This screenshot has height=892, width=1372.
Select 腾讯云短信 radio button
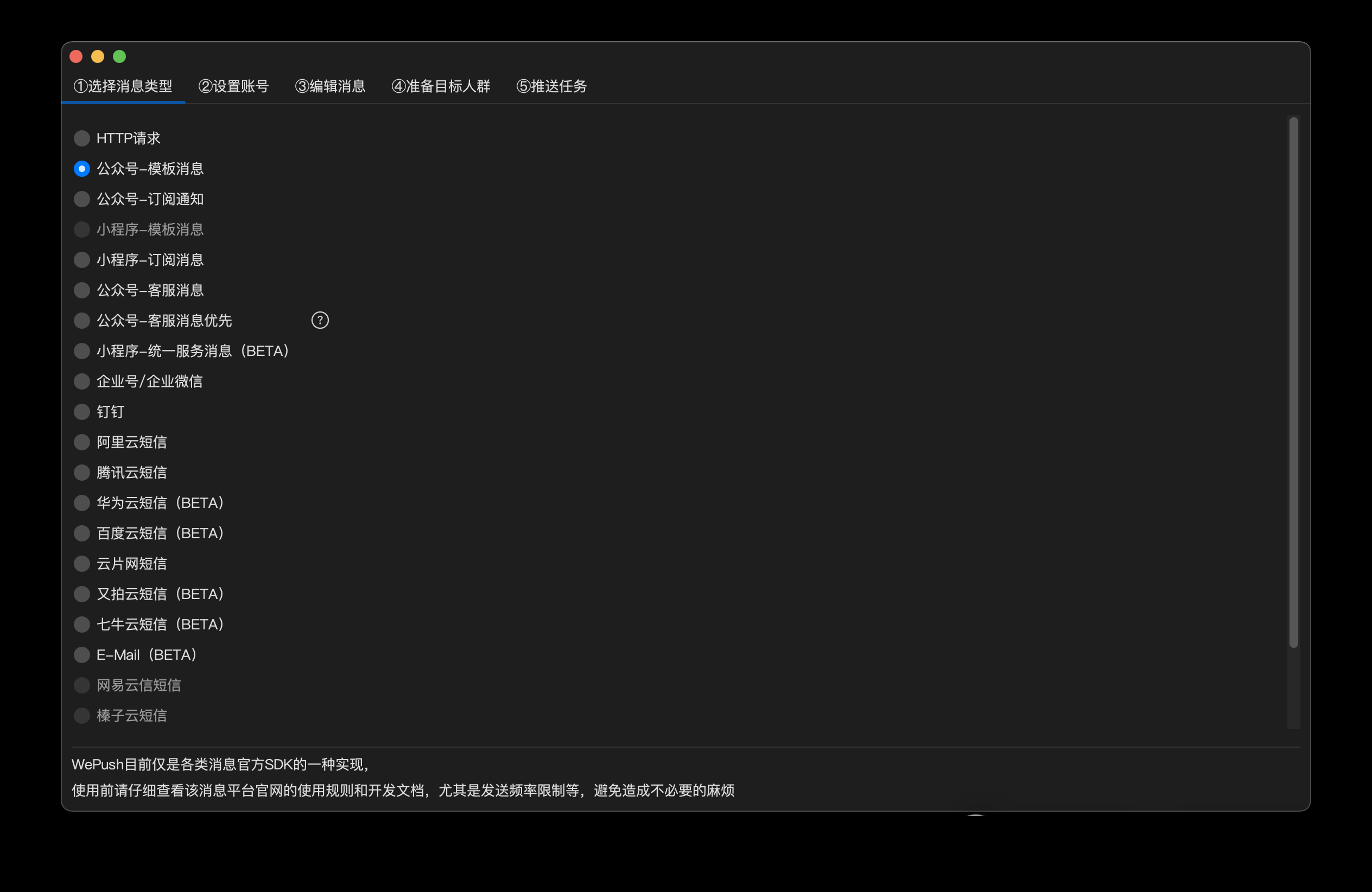(82, 473)
